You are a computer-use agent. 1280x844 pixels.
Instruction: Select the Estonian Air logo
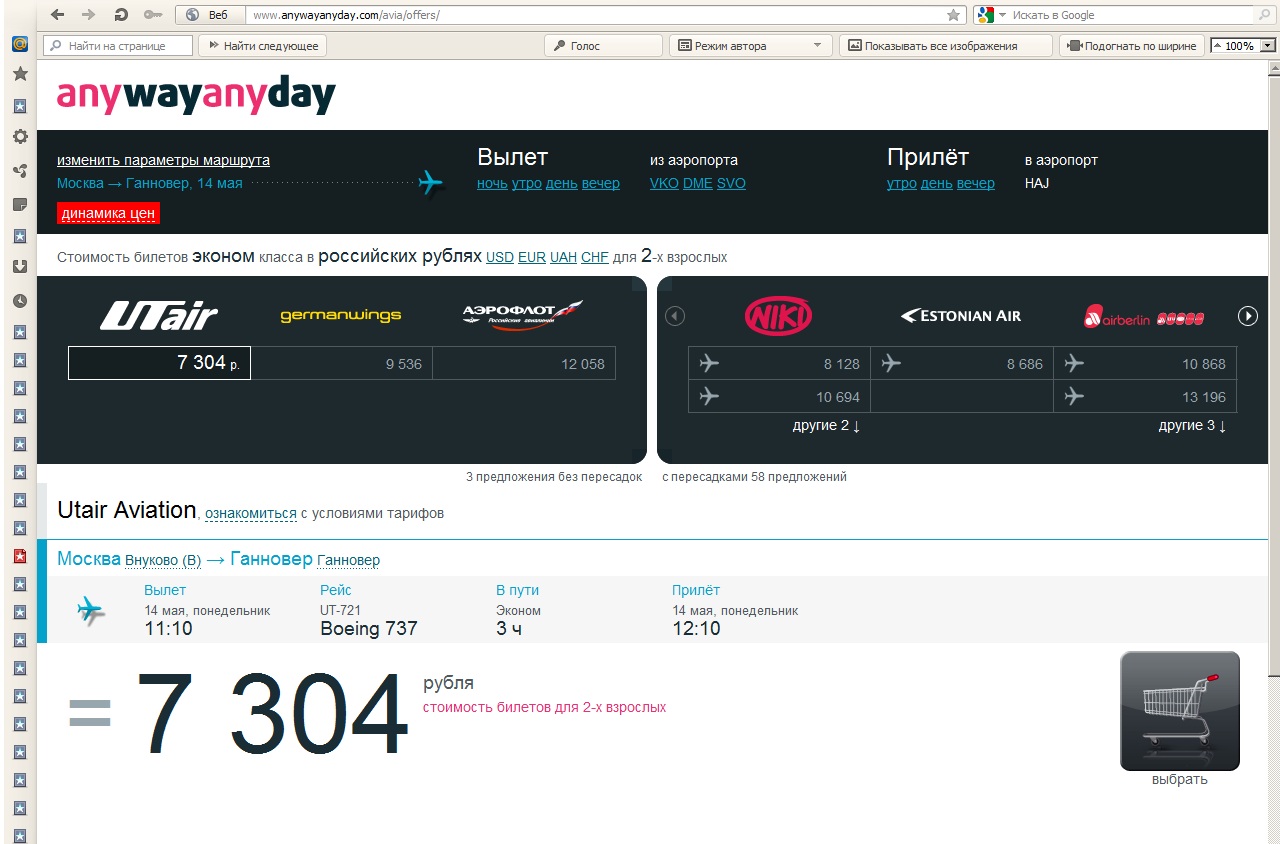[961, 316]
